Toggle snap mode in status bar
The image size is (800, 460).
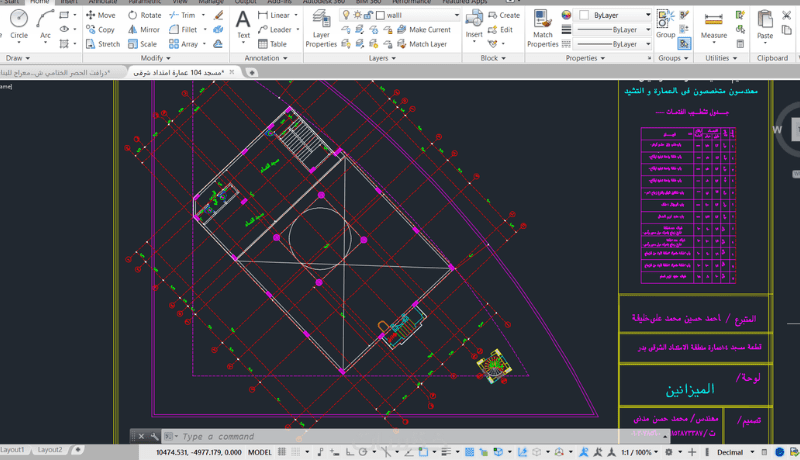(x=295, y=452)
